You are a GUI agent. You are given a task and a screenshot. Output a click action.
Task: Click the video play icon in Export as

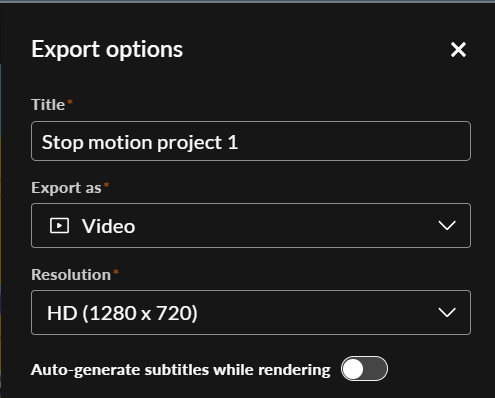(59, 226)
